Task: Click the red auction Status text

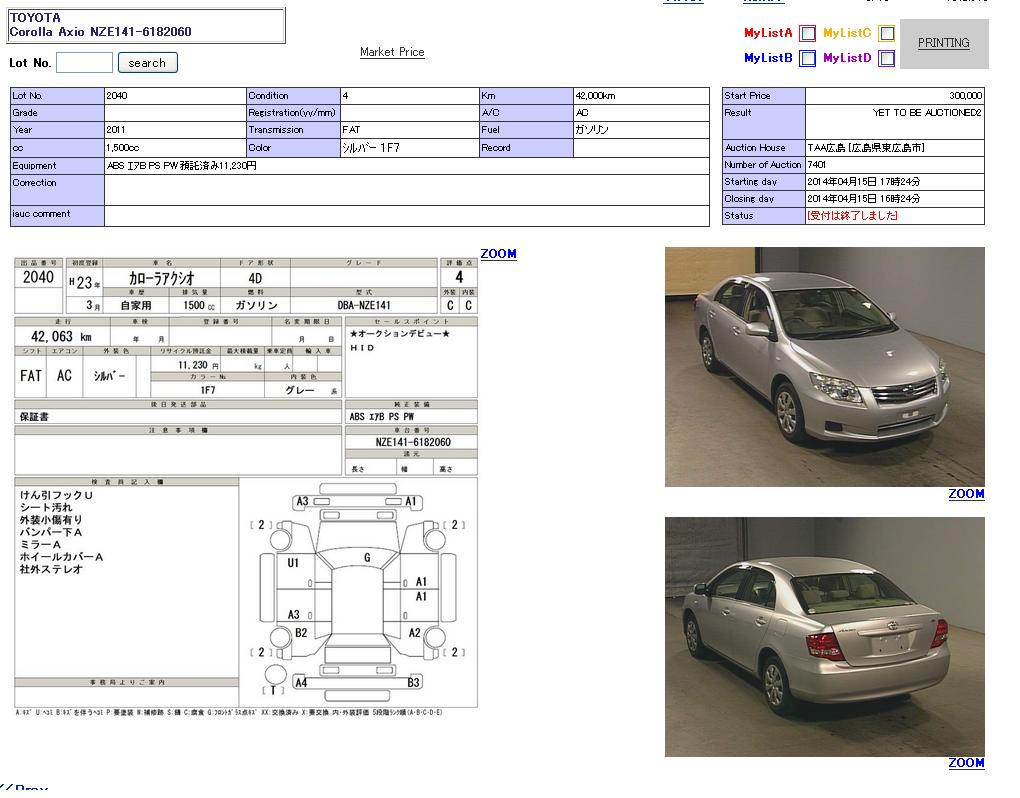Action: [x=852, y=216]
